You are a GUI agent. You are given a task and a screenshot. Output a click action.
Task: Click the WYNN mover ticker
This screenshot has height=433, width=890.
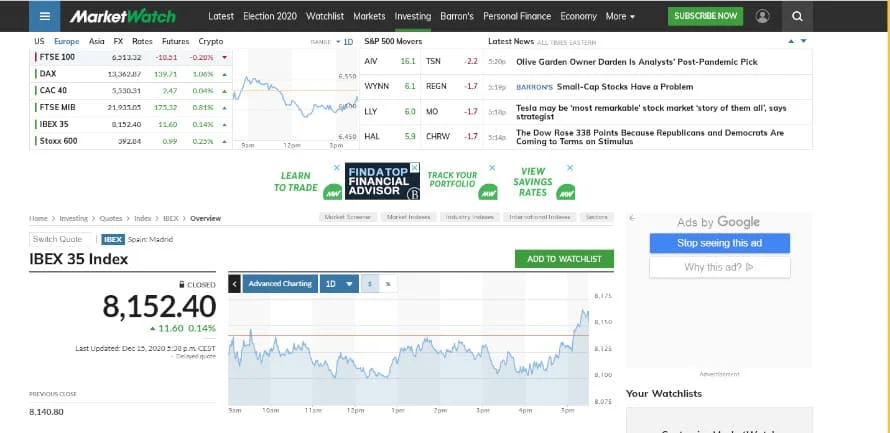(x=376, y=87)
